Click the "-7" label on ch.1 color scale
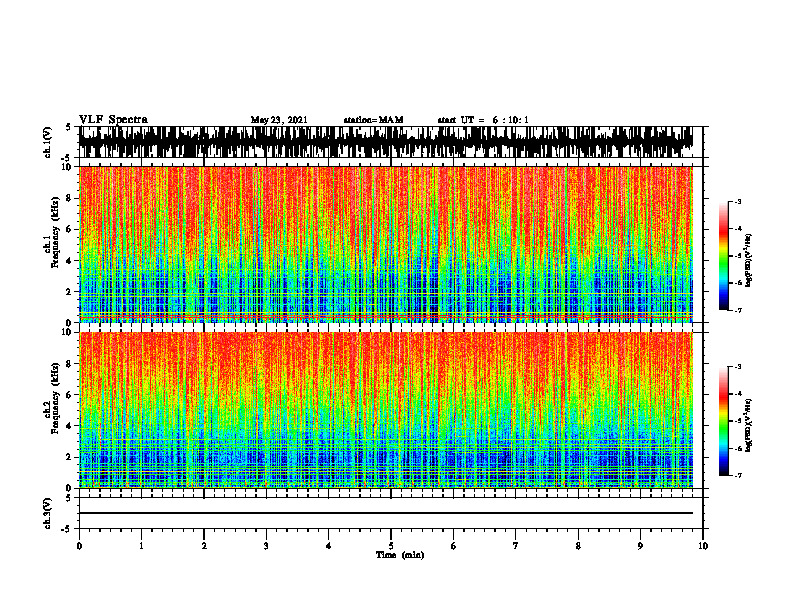Screen dimensions: 792x612 pyautogui.click(x=738, y=310)
